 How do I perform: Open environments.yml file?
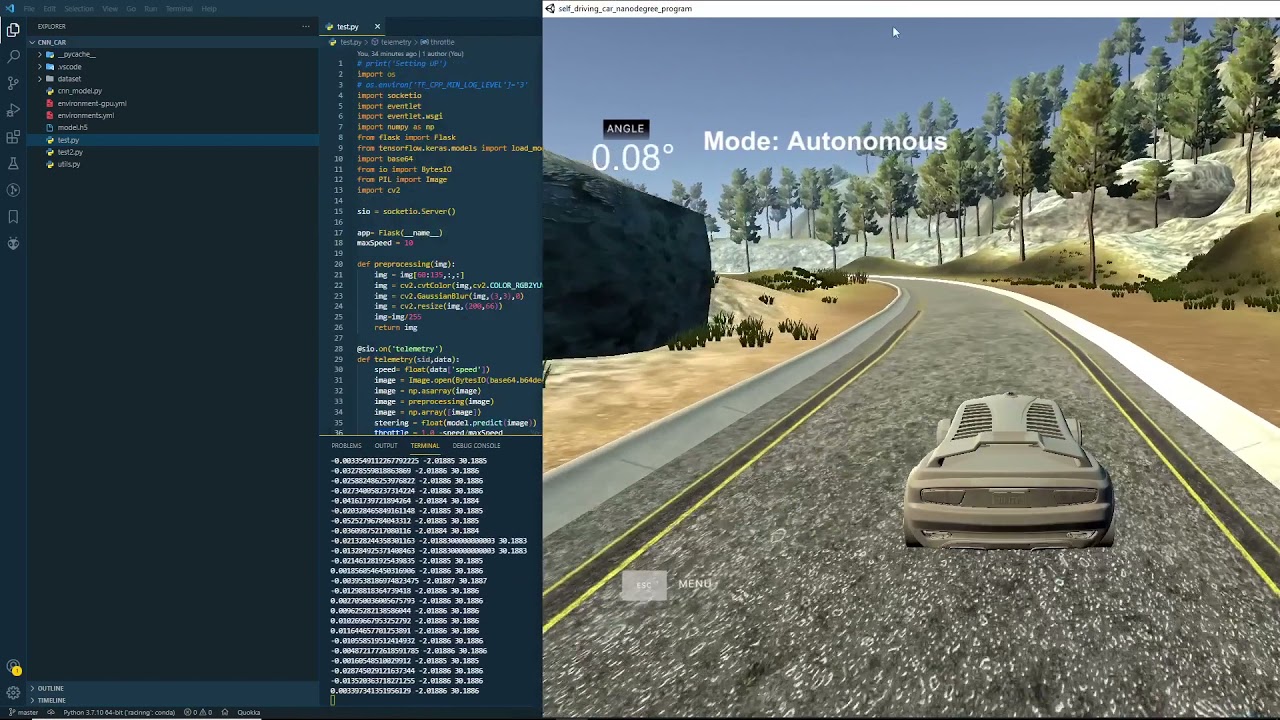[85, 115]
